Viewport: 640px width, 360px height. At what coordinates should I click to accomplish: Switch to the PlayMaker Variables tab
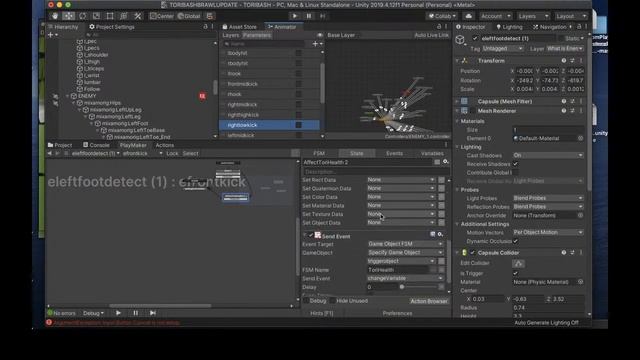point(432,153)
